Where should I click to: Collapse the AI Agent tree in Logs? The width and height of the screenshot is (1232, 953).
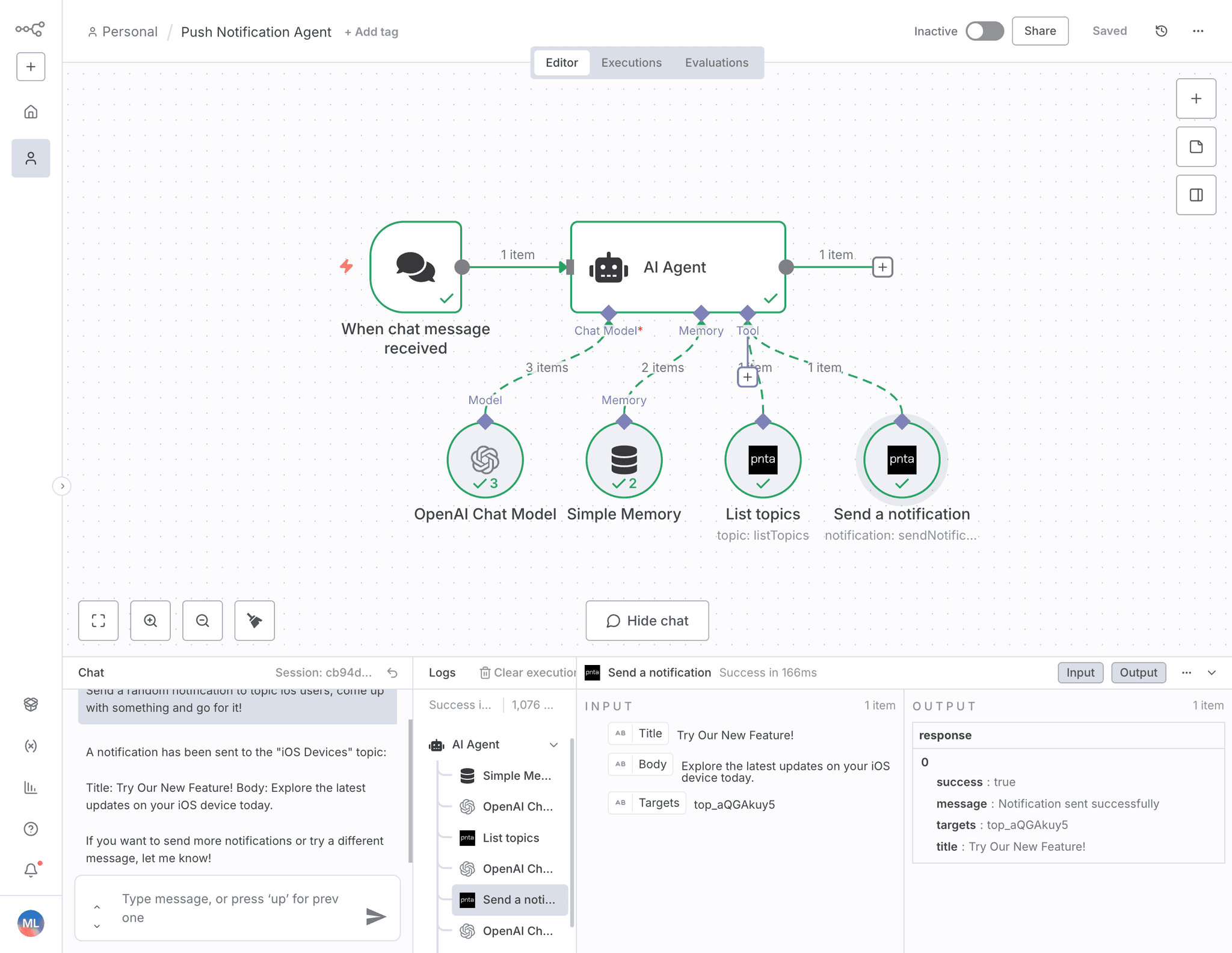(x=553, y=745)
